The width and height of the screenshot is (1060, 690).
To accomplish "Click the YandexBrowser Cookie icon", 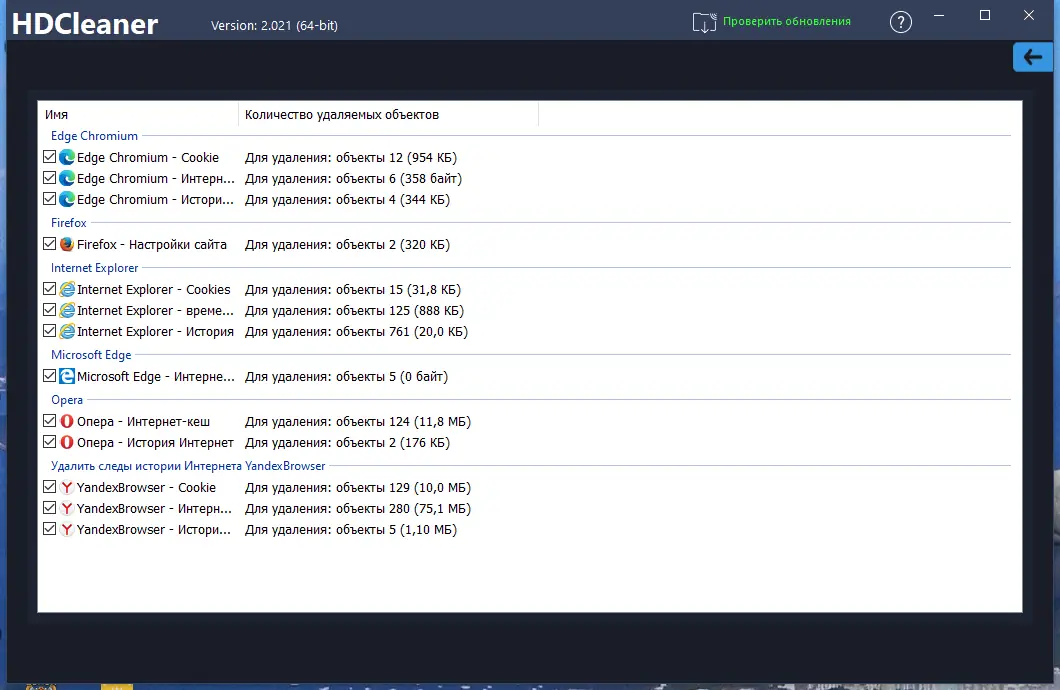I will (67, 487).
